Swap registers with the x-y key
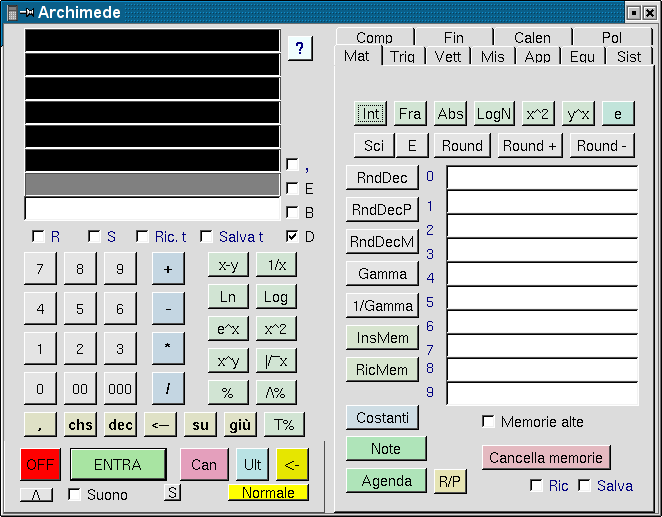This screenshot has height=517, width=662. (228, 265)
